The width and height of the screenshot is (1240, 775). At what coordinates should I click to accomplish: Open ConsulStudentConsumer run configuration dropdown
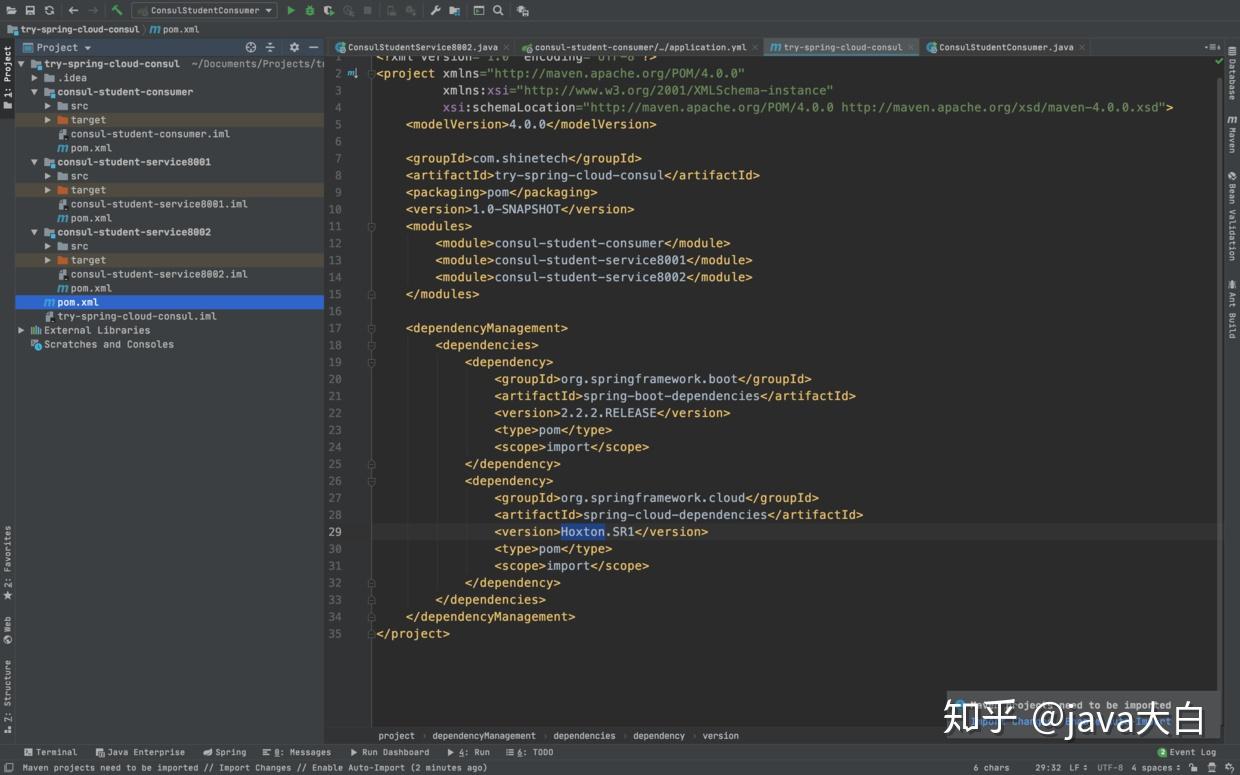[x=204, y=10]
